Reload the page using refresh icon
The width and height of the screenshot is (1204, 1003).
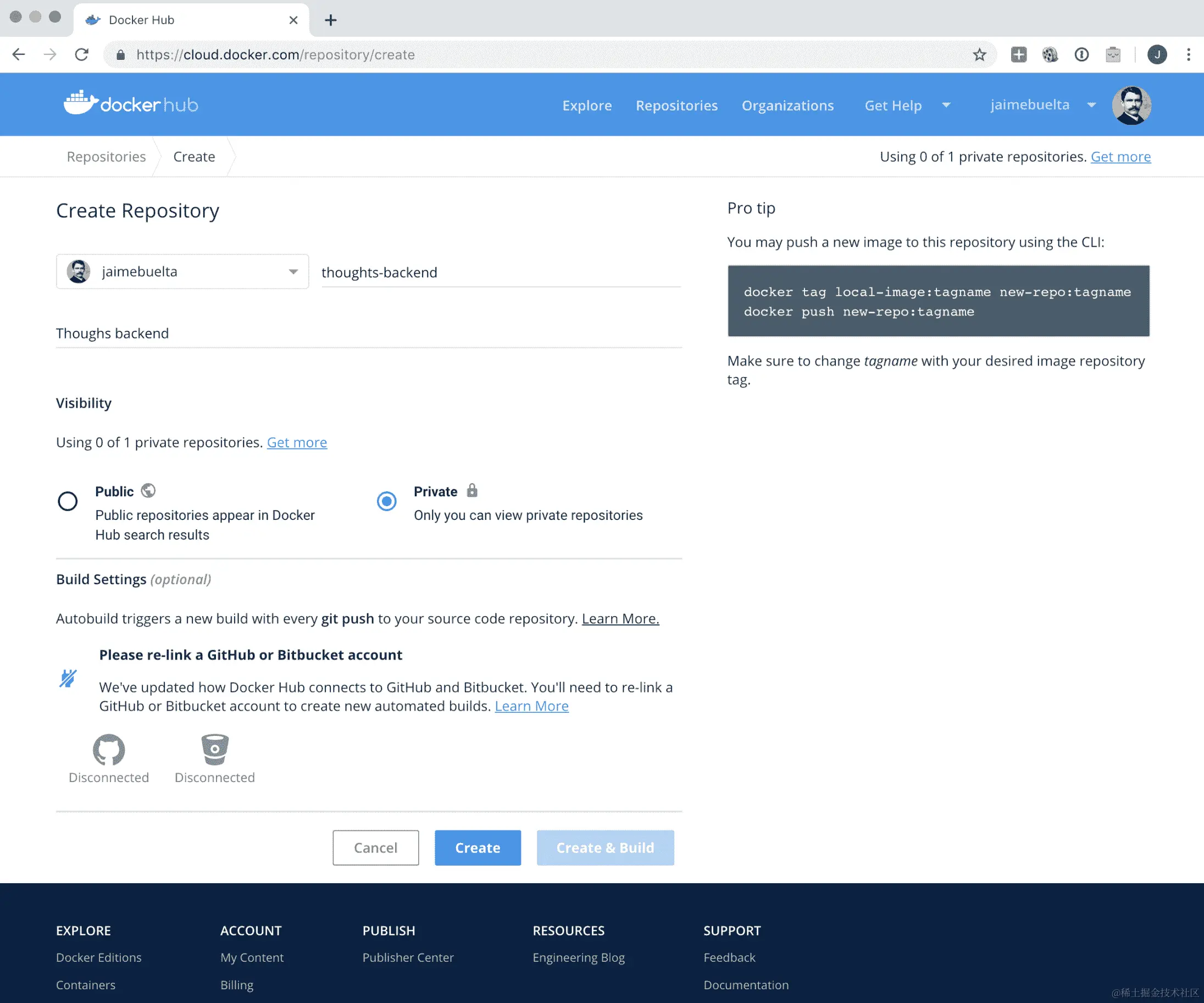[82, 54]
